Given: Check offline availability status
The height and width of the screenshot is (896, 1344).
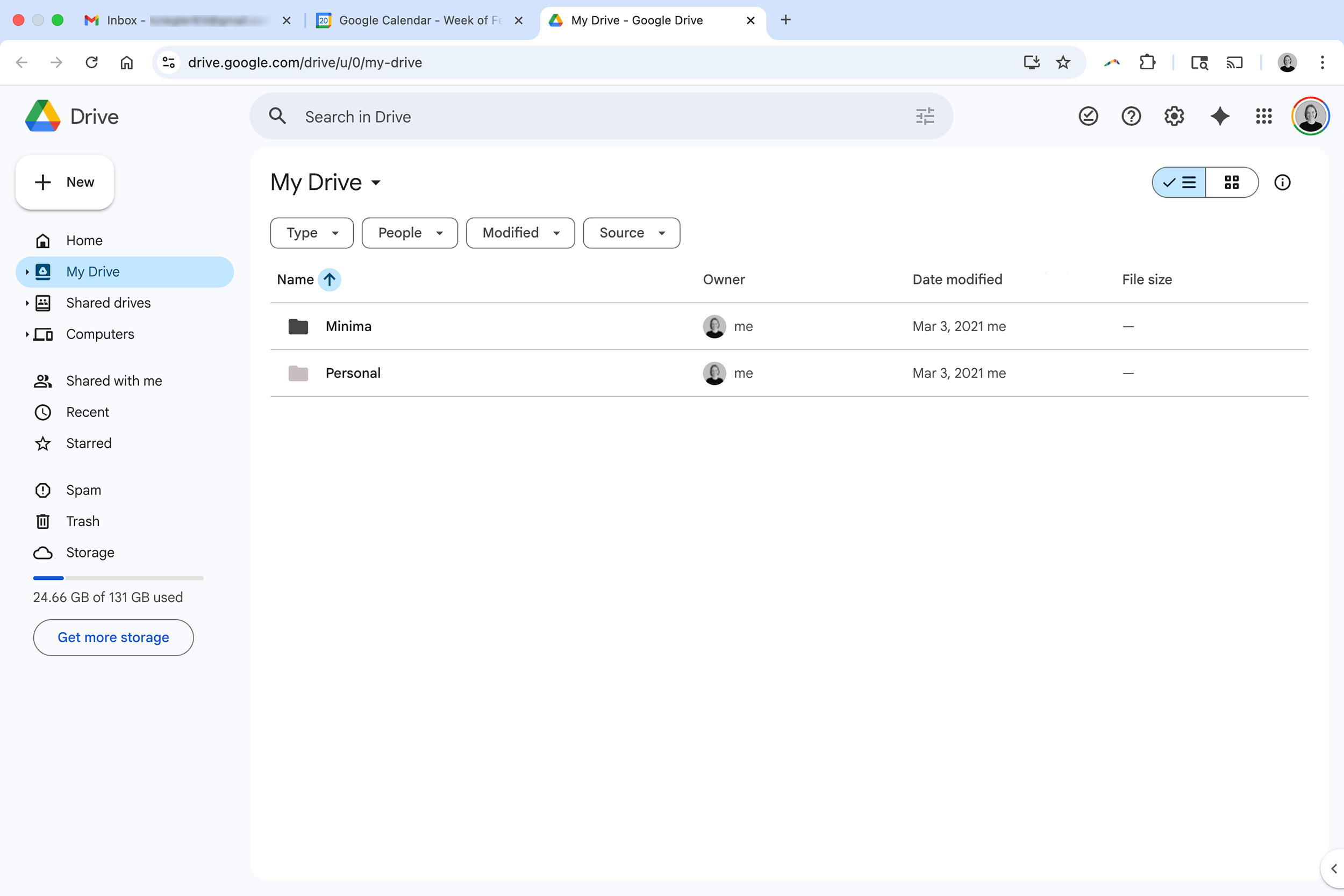Looking at the screenshot, I should [x=1088, y=116].
